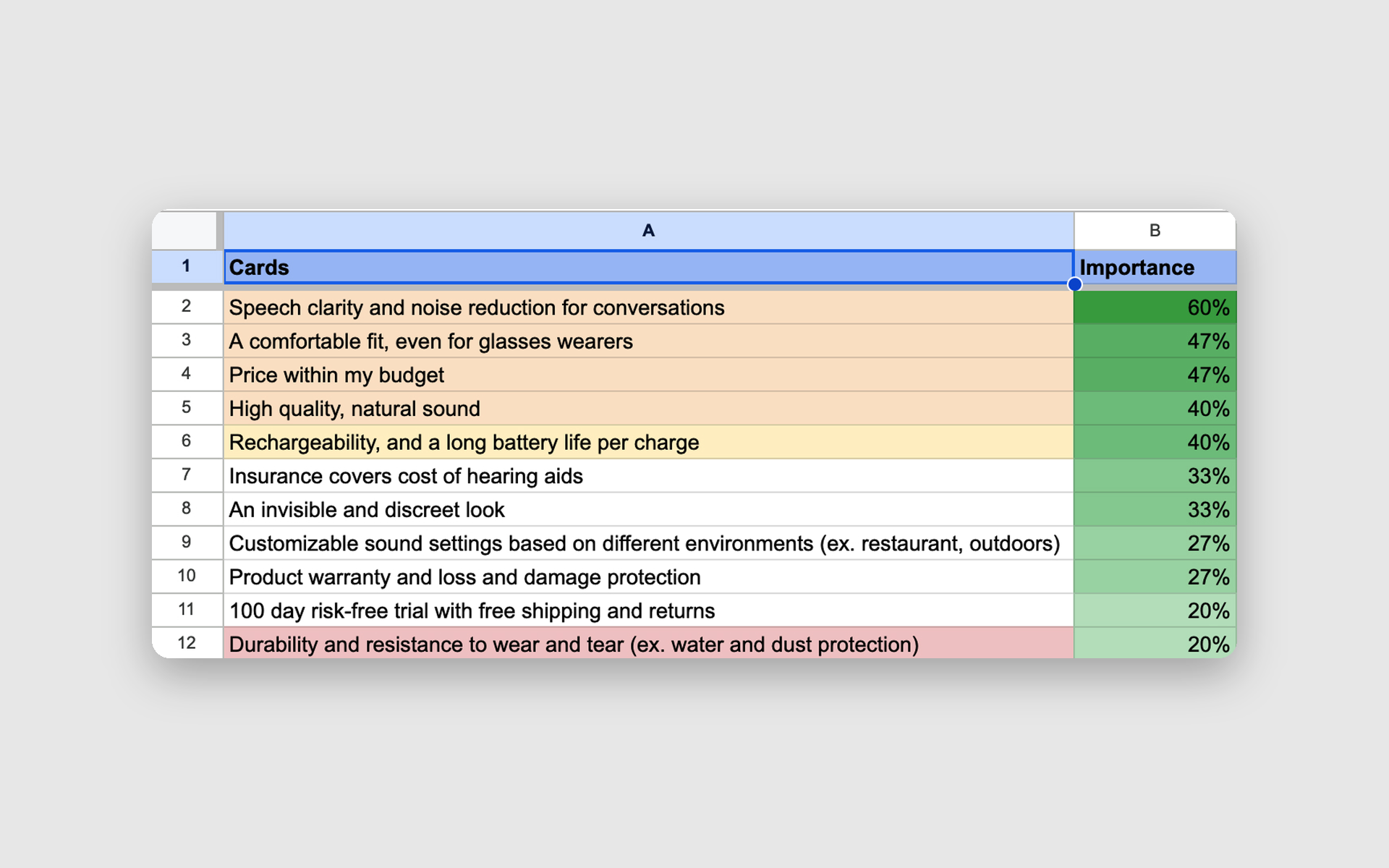This screenshot has height=868, width=1389.
Task: Click the blue selection fill handle dot
Action: coord(1075,284)
